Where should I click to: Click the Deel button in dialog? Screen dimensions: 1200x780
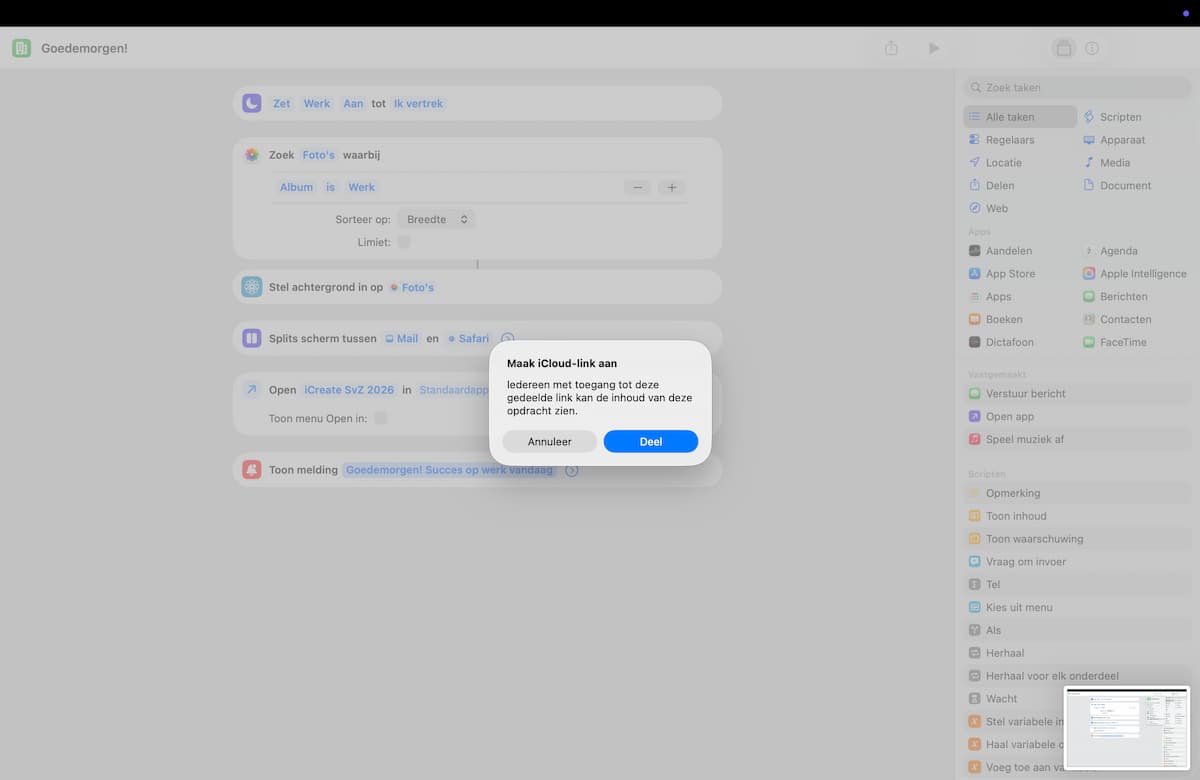click(650, 441)
